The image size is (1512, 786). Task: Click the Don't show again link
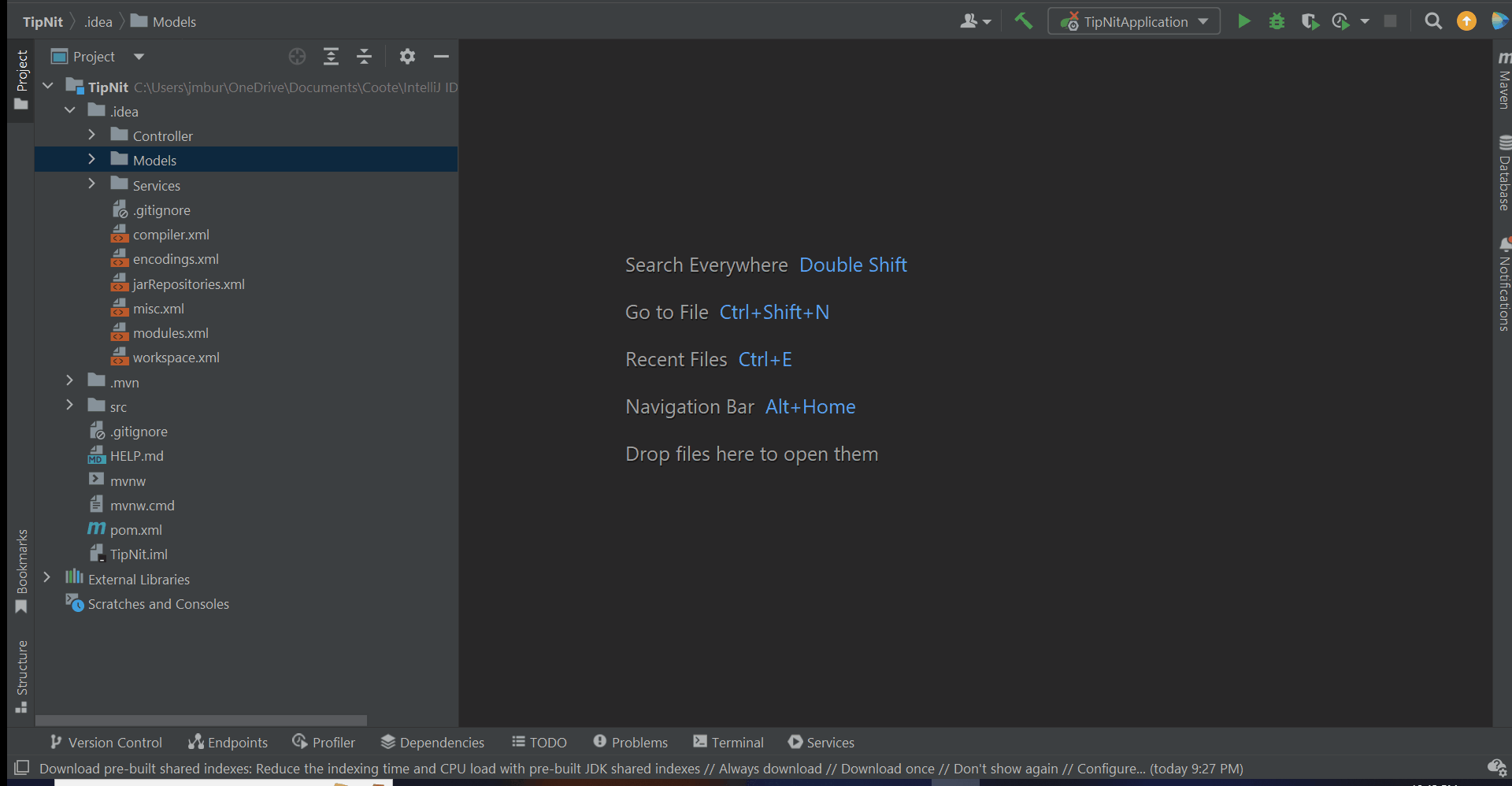pos(1005,768)
